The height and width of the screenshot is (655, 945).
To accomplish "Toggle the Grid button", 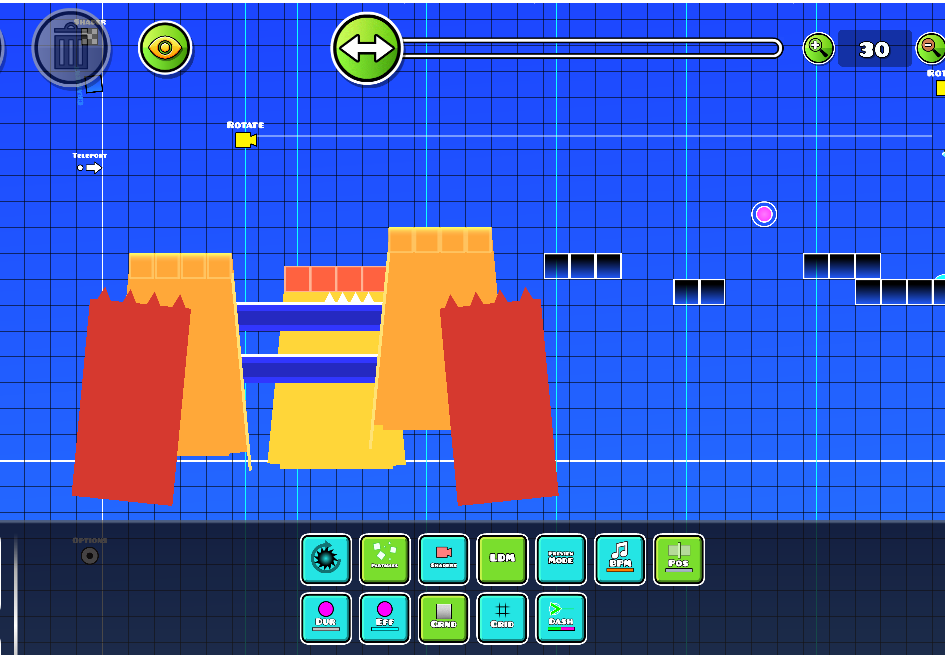I will [502, 618].
